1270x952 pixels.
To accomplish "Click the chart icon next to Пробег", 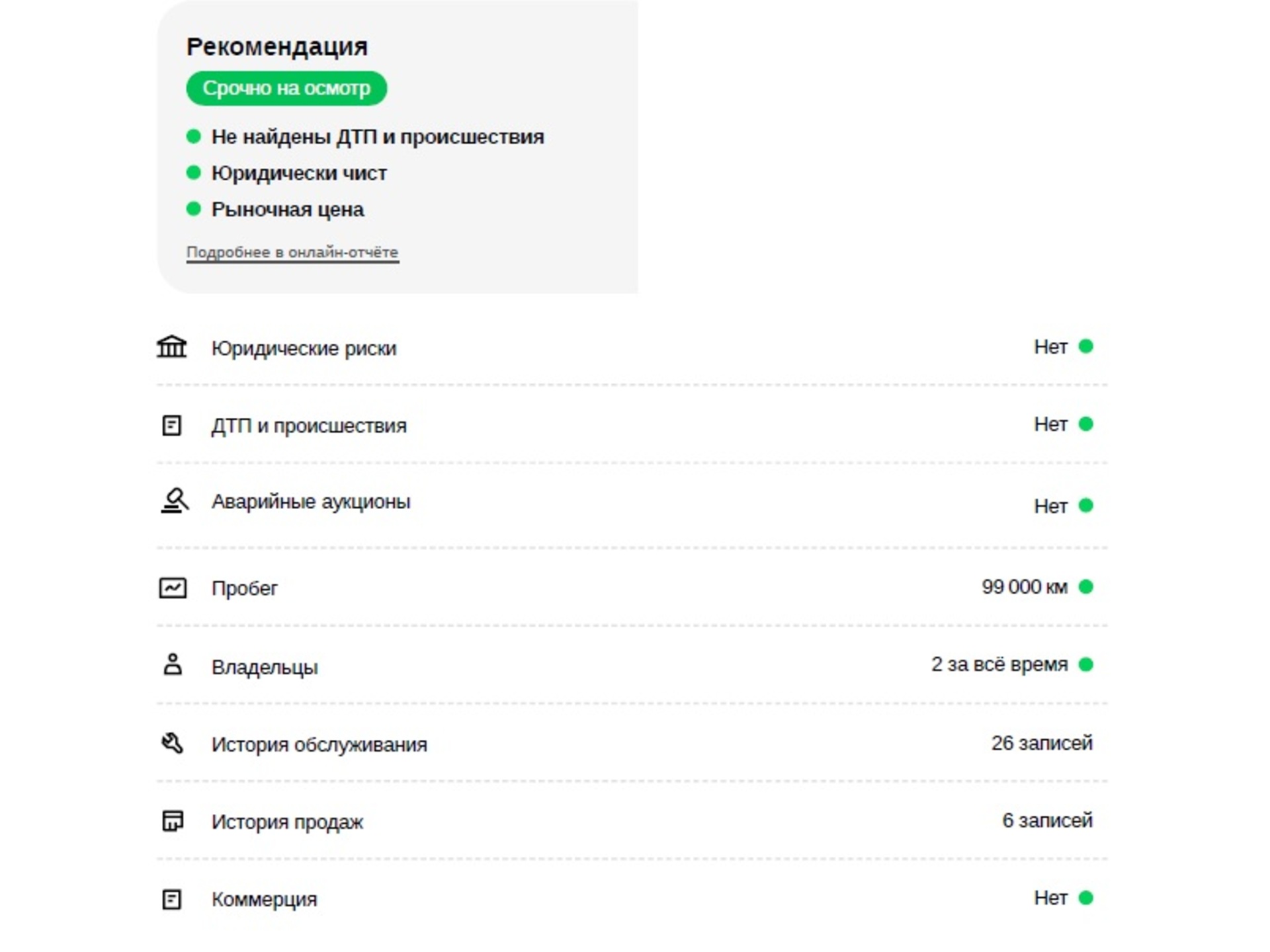I will tap(173, 588).
